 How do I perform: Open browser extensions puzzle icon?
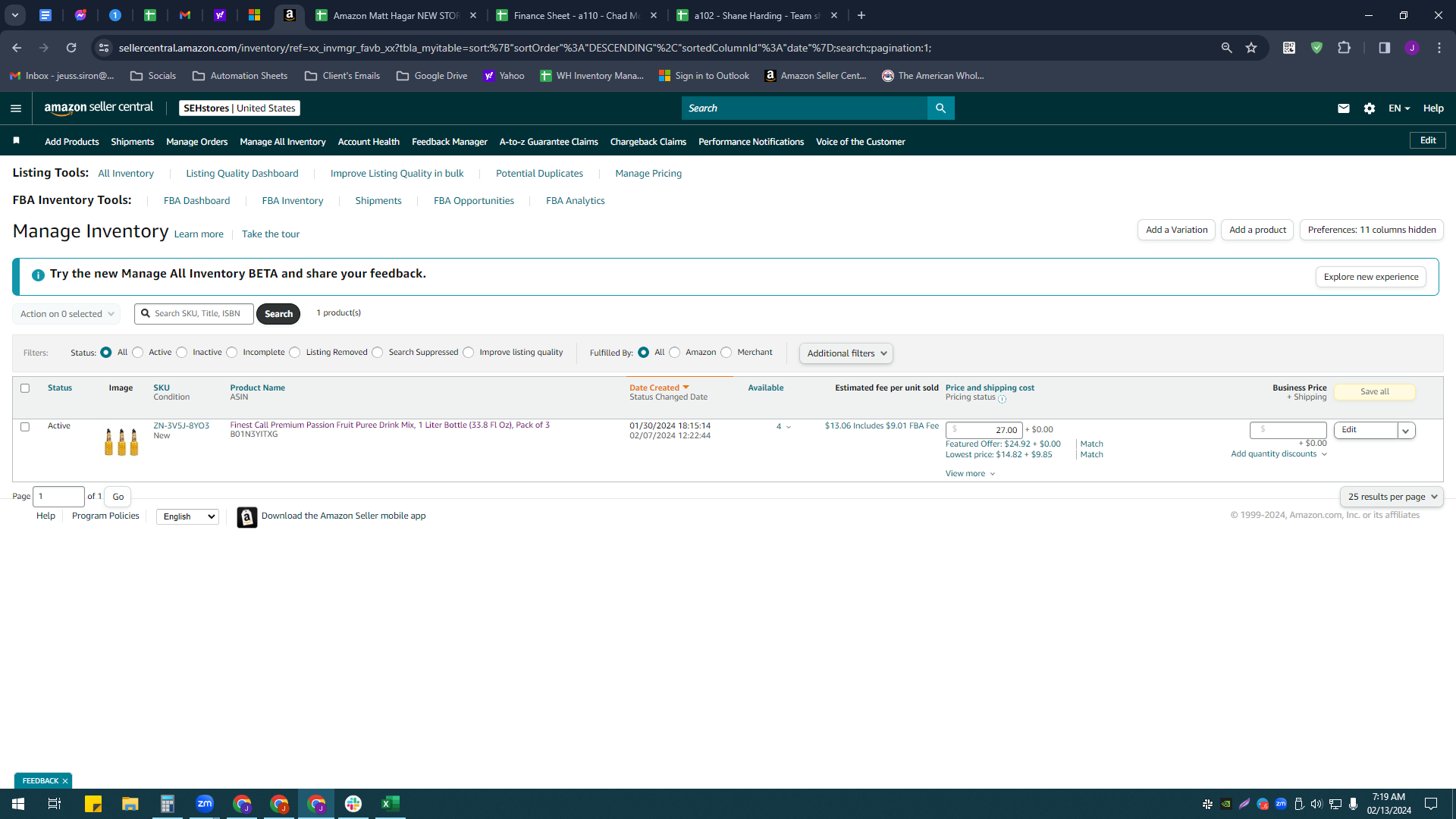click(1344, 48)
